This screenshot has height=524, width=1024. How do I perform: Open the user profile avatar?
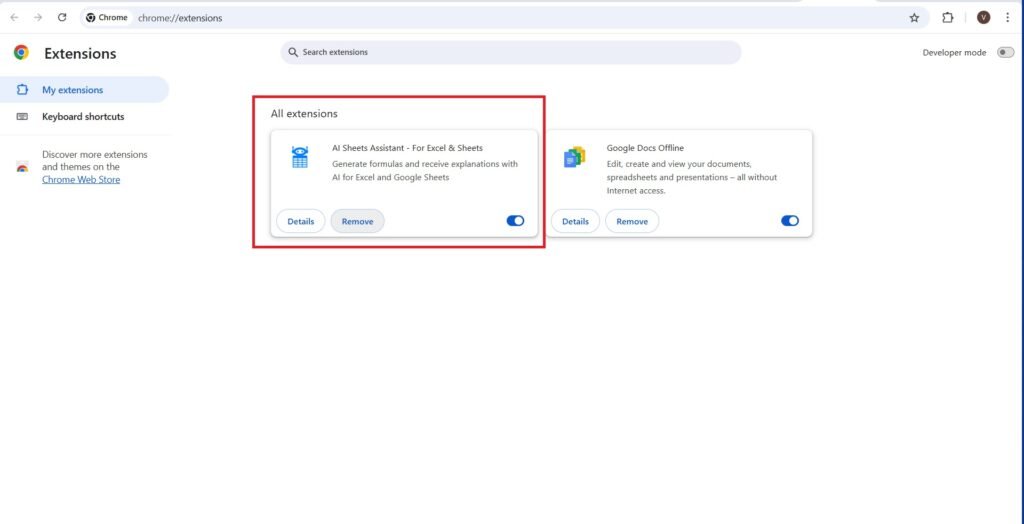(x=984, y=18)
